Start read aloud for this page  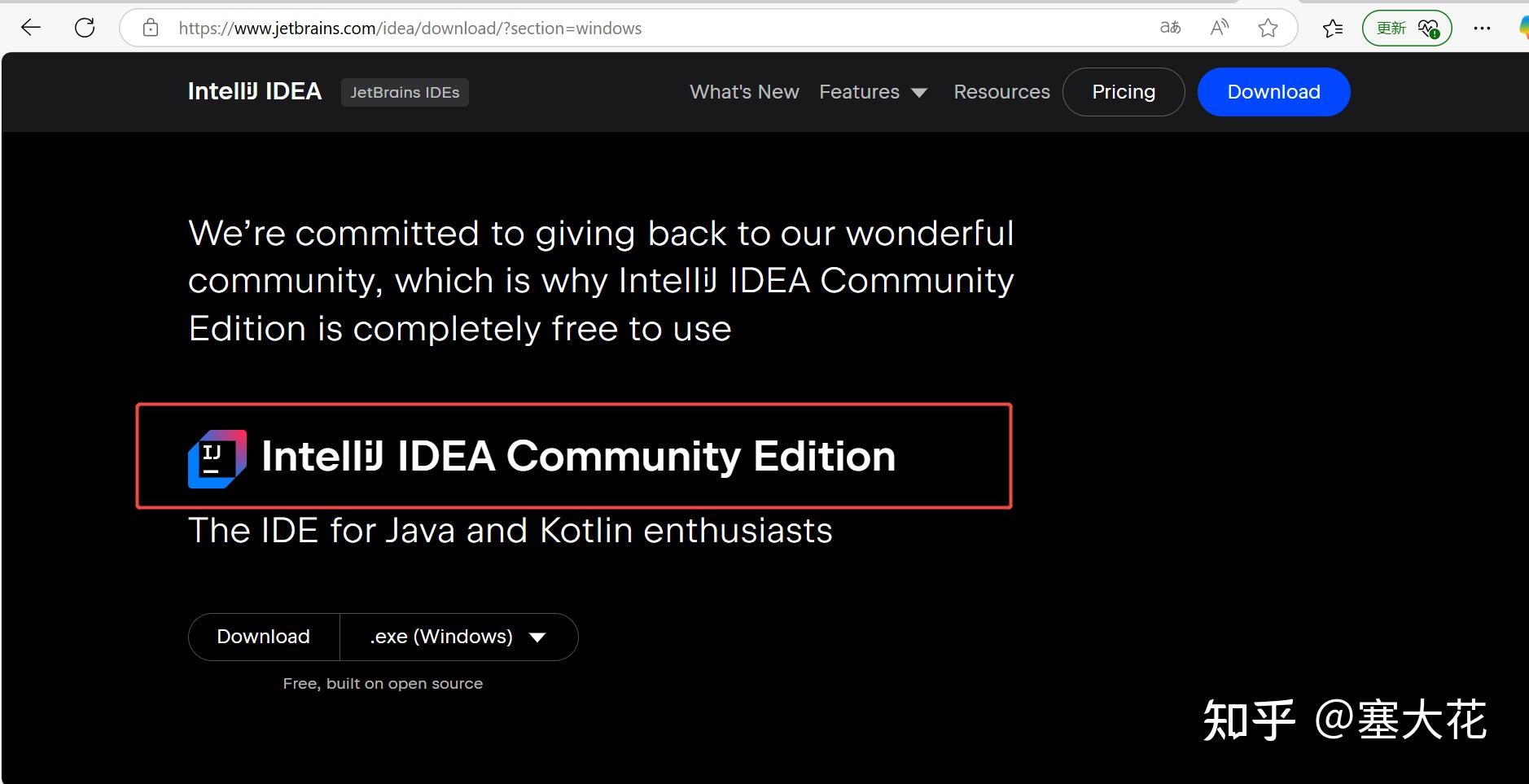(x=1219, y=28)
